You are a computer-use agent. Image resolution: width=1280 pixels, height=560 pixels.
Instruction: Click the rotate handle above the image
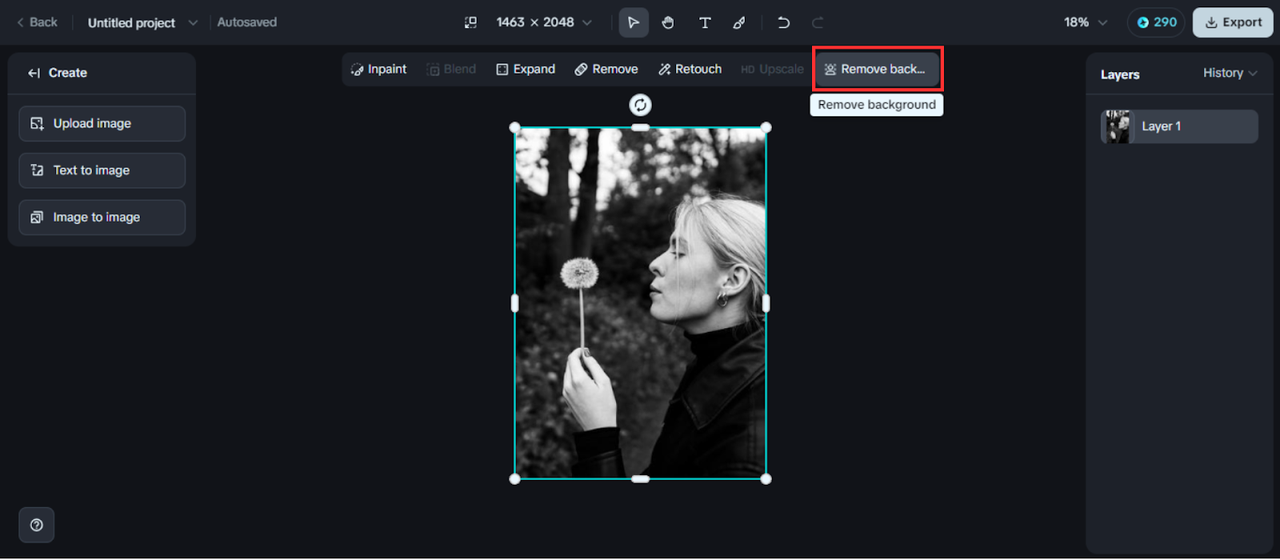pyautogui.click(x=640, y=105)
